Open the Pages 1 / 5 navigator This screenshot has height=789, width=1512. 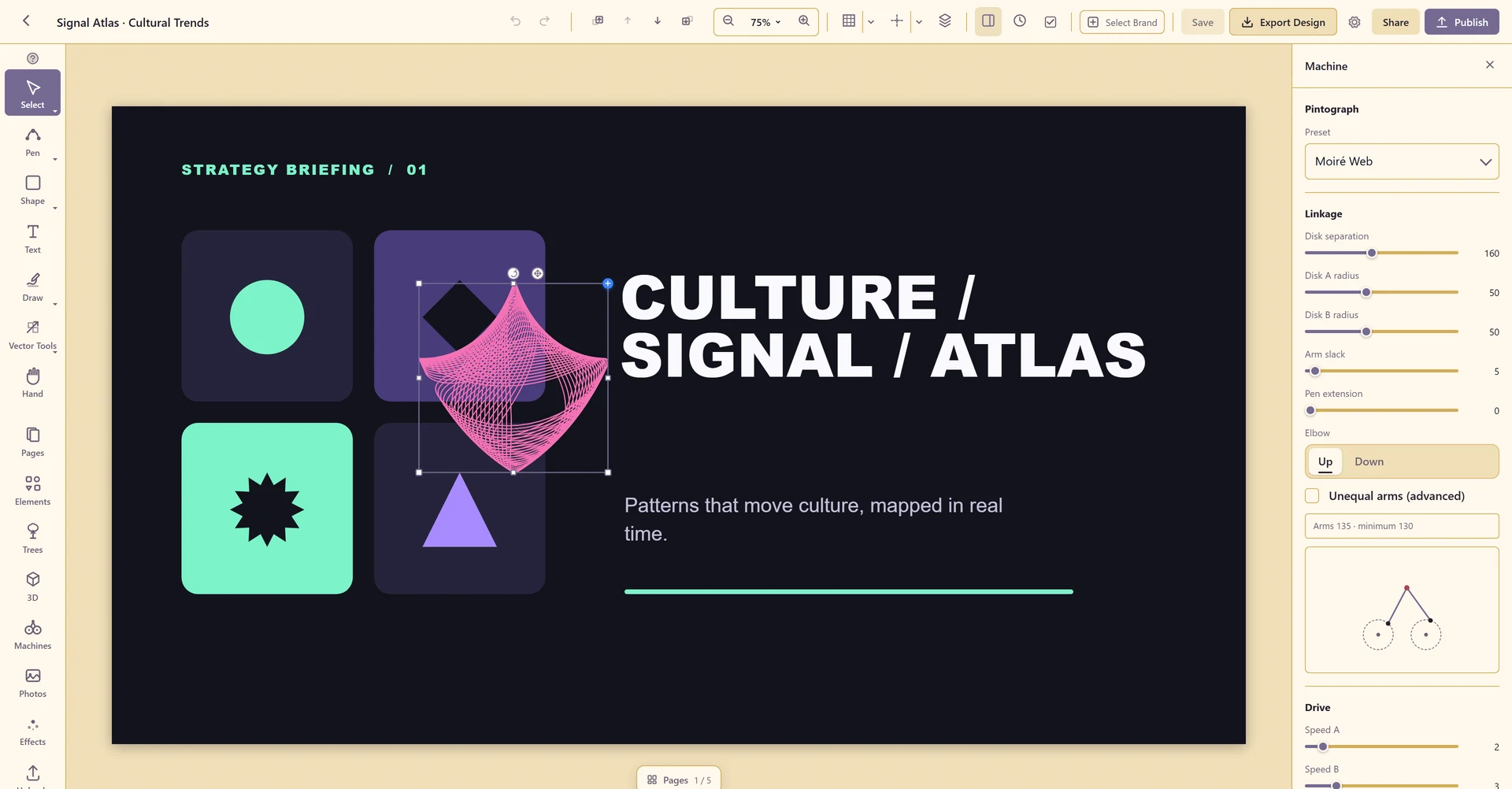[x=679, y=780]
